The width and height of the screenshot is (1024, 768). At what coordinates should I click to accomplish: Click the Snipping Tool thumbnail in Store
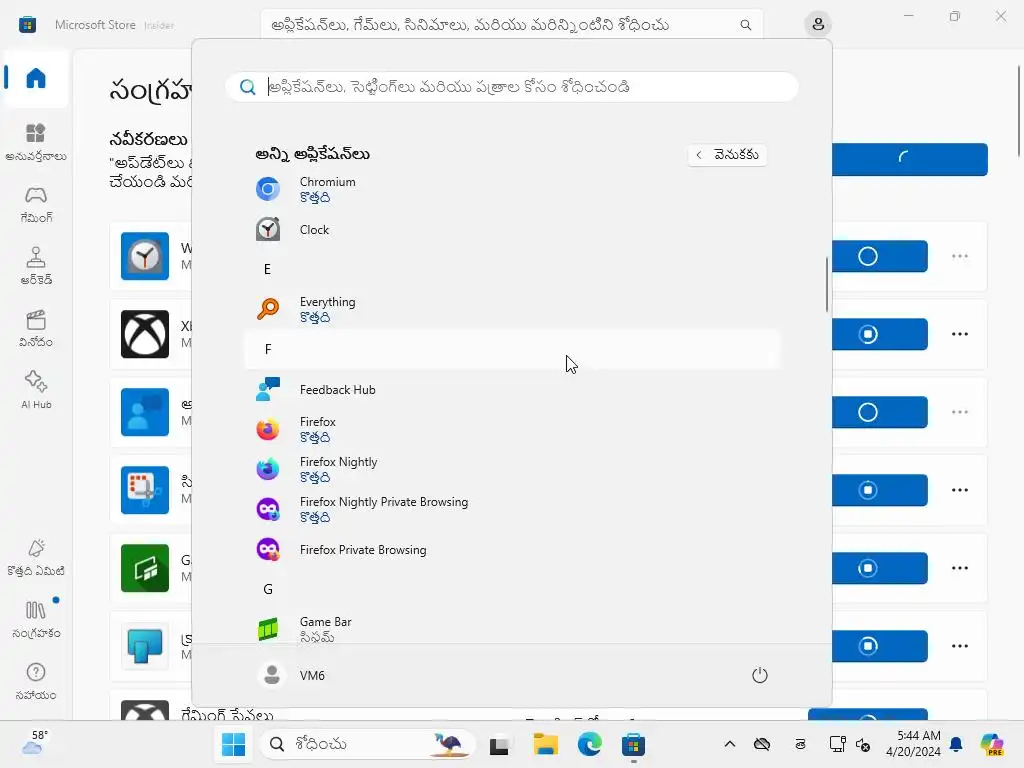pyautogui.click(x=145, y=490)
